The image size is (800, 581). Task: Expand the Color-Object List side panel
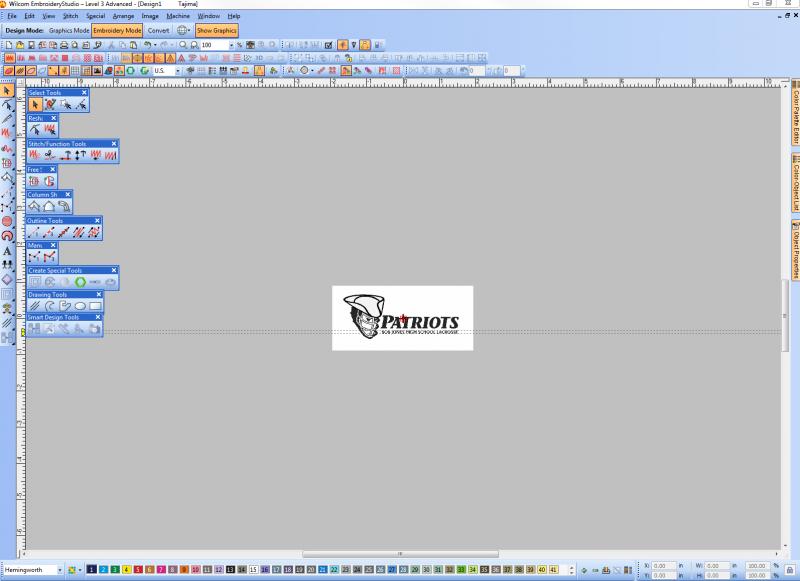pos(795,183)
